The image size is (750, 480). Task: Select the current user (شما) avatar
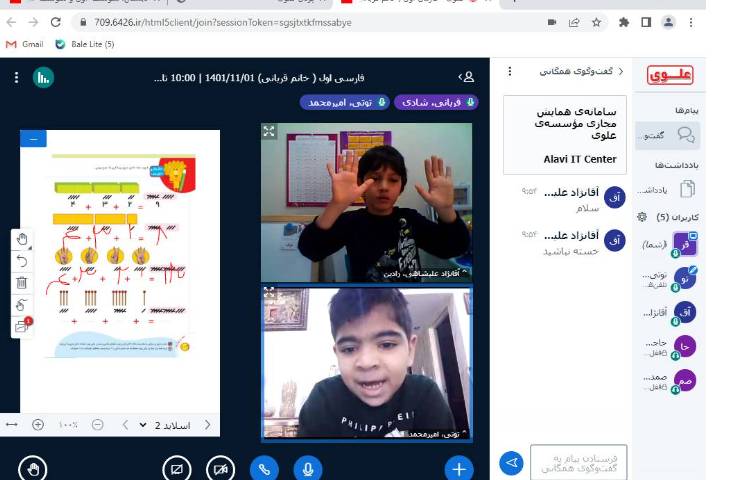[x=685, y=244]
